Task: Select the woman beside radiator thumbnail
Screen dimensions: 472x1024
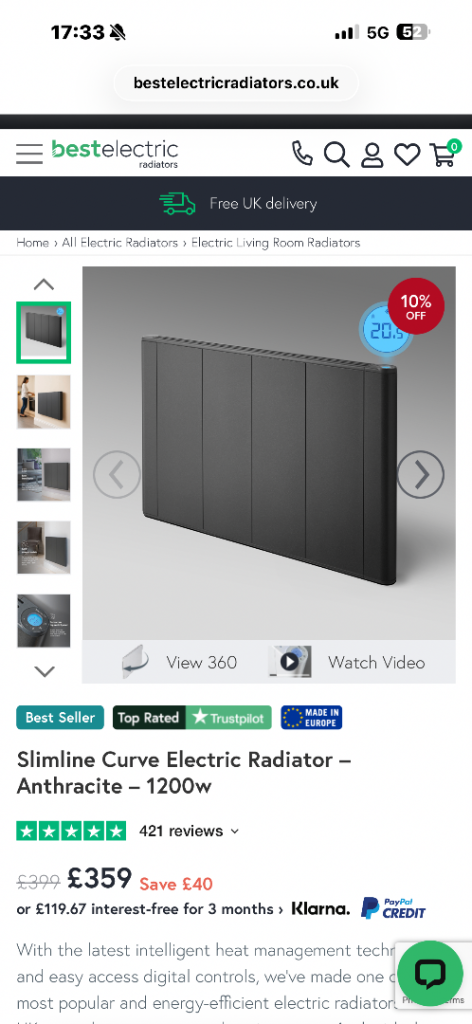Action: click(44, 402)
